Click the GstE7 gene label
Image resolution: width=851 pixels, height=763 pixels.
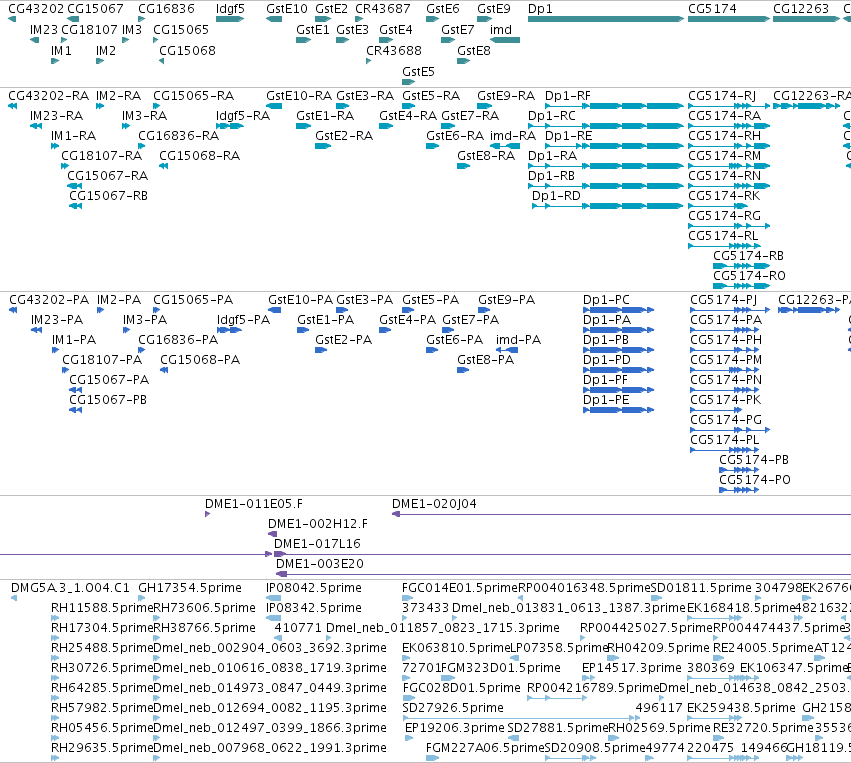point(458,29)
